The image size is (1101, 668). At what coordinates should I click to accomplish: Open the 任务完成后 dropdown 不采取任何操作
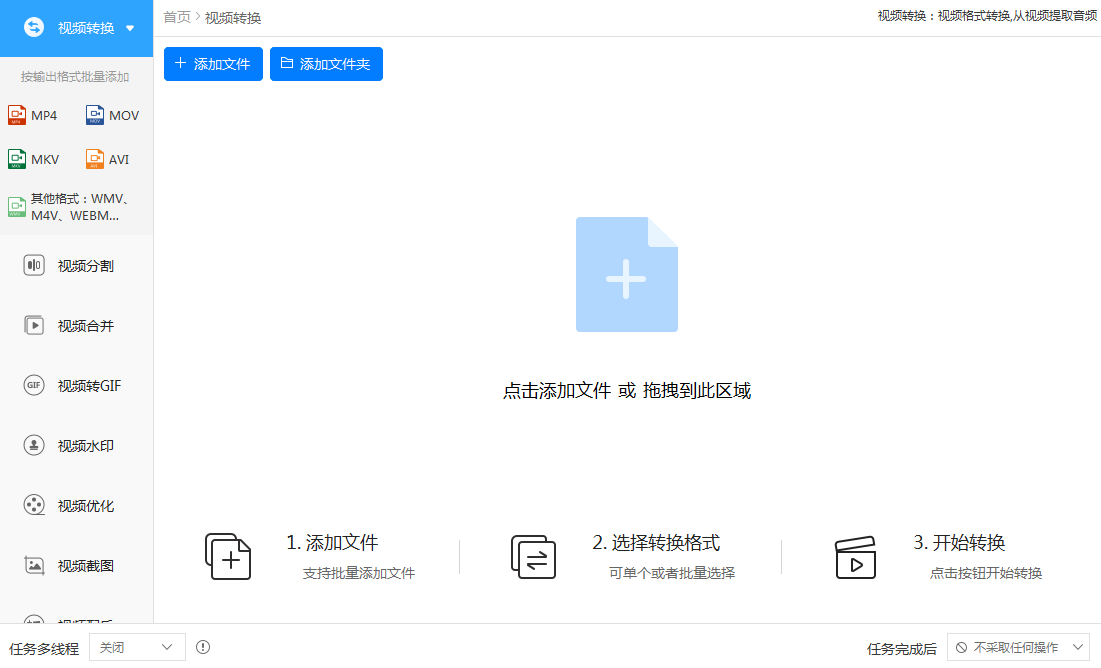[x=1018, y=648]
